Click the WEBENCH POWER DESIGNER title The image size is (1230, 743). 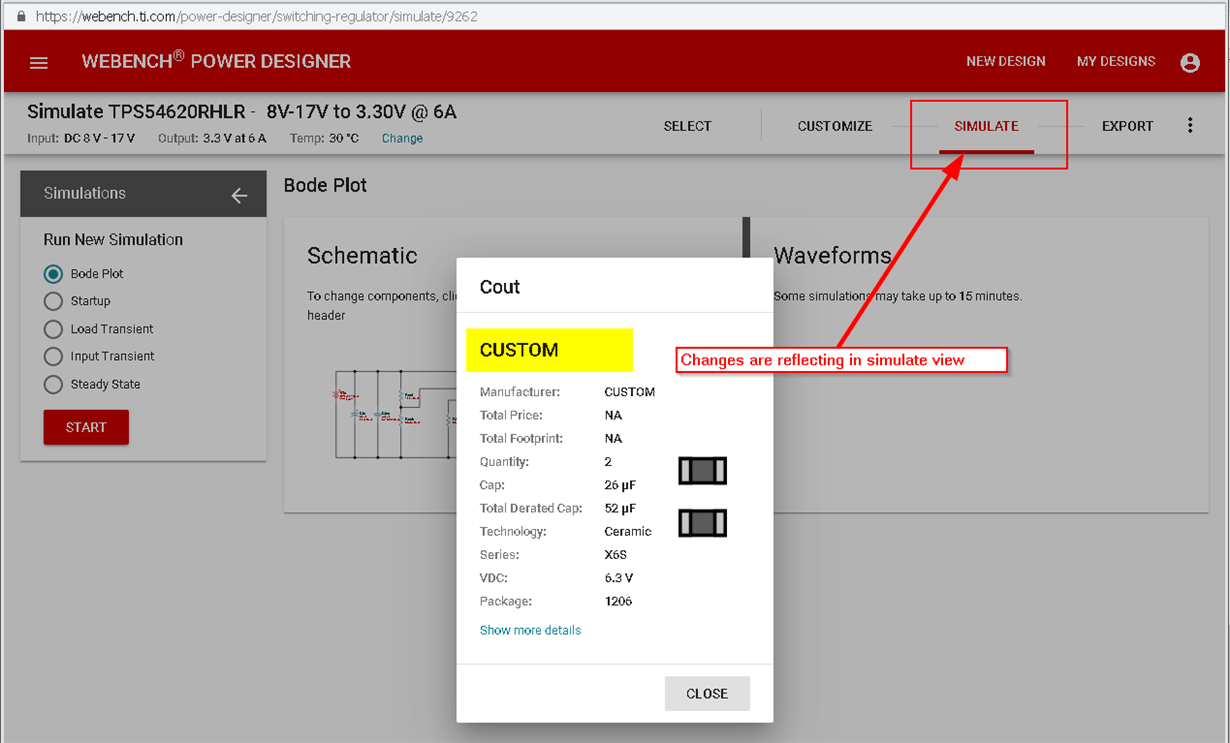point(216,61)
